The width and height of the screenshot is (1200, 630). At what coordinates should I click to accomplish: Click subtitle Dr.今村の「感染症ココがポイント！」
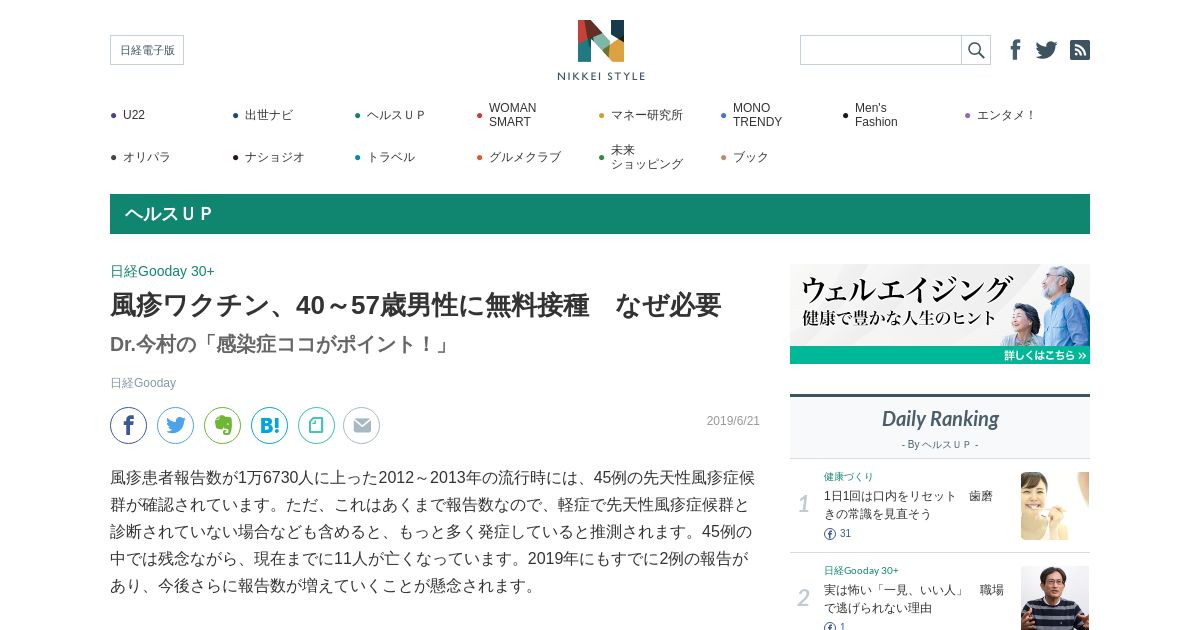click(x=280, y=344)
